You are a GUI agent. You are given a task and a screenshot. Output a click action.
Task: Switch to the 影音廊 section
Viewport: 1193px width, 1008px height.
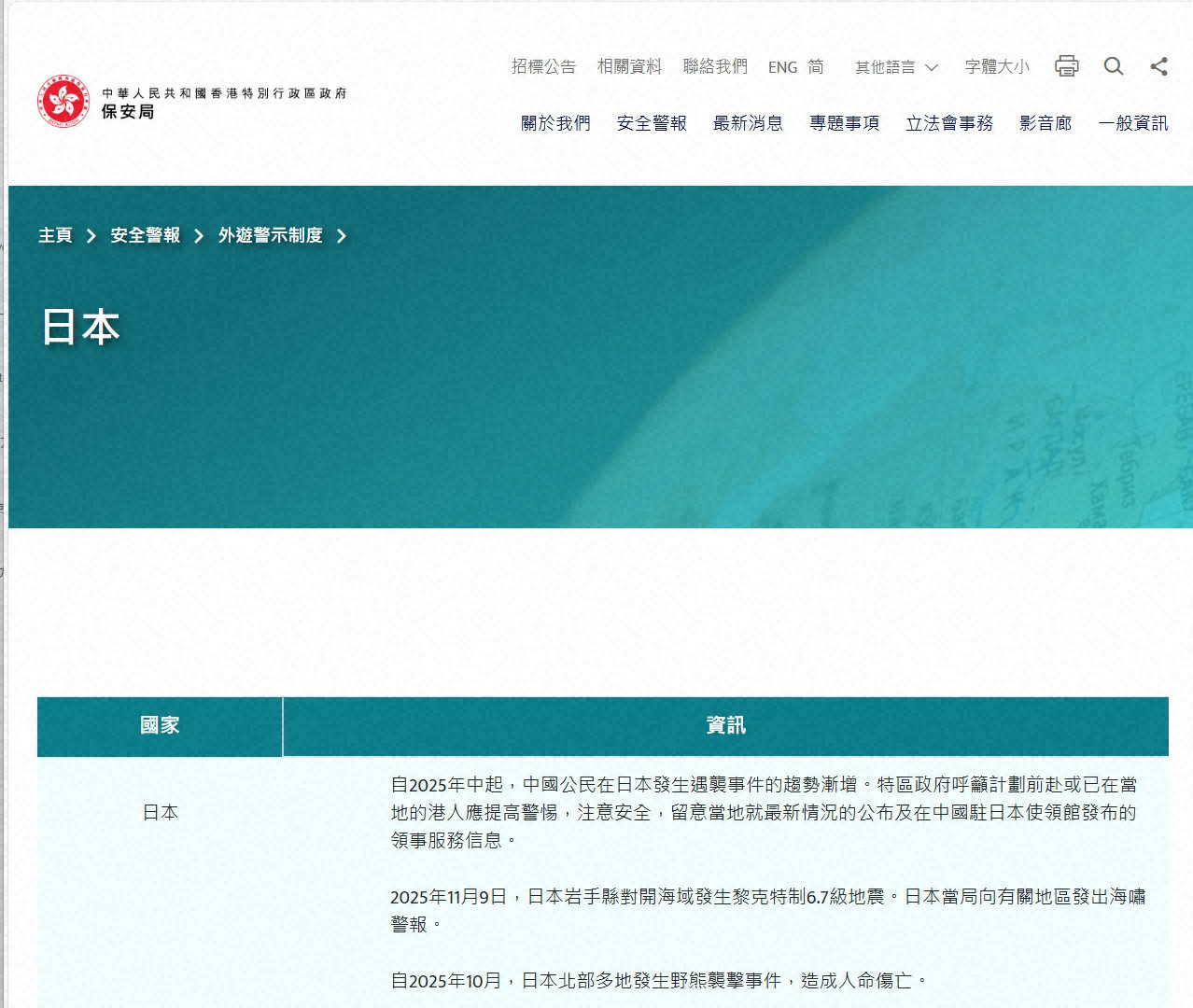point(1046,122)
